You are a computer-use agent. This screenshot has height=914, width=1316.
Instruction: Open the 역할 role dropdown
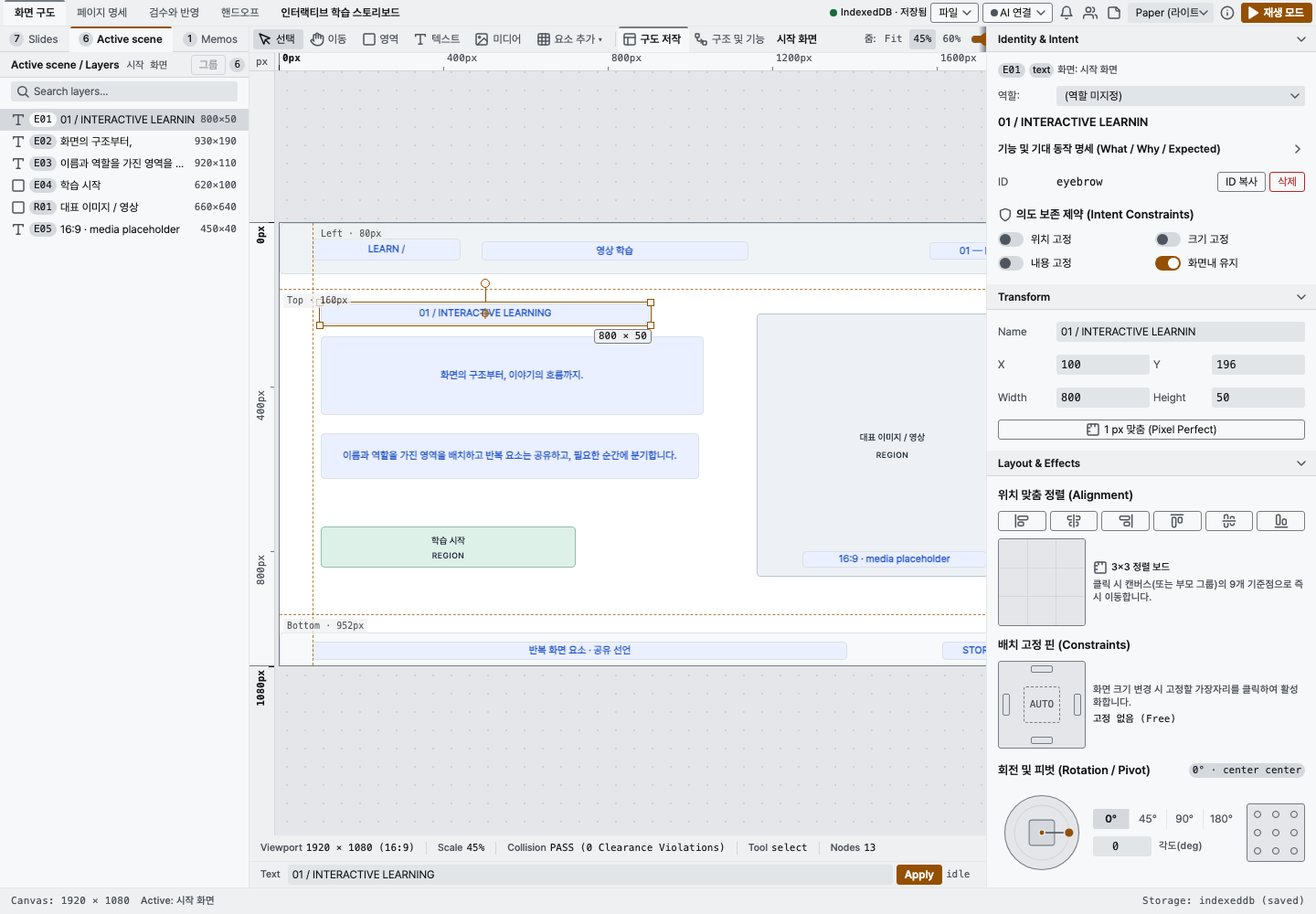[1180, 96]
